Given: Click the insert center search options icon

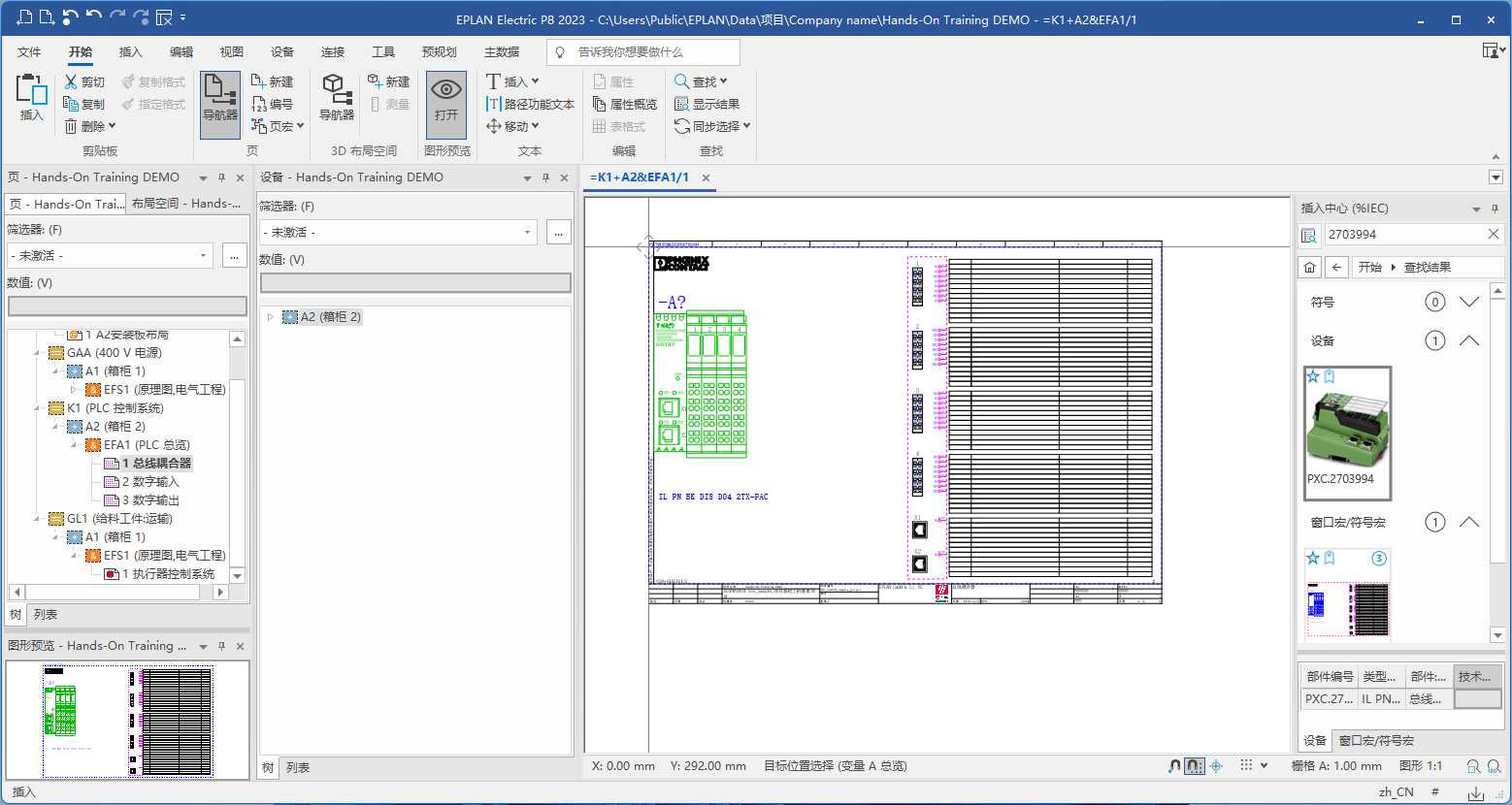Looking at the screenshot, I should 1308,235.
